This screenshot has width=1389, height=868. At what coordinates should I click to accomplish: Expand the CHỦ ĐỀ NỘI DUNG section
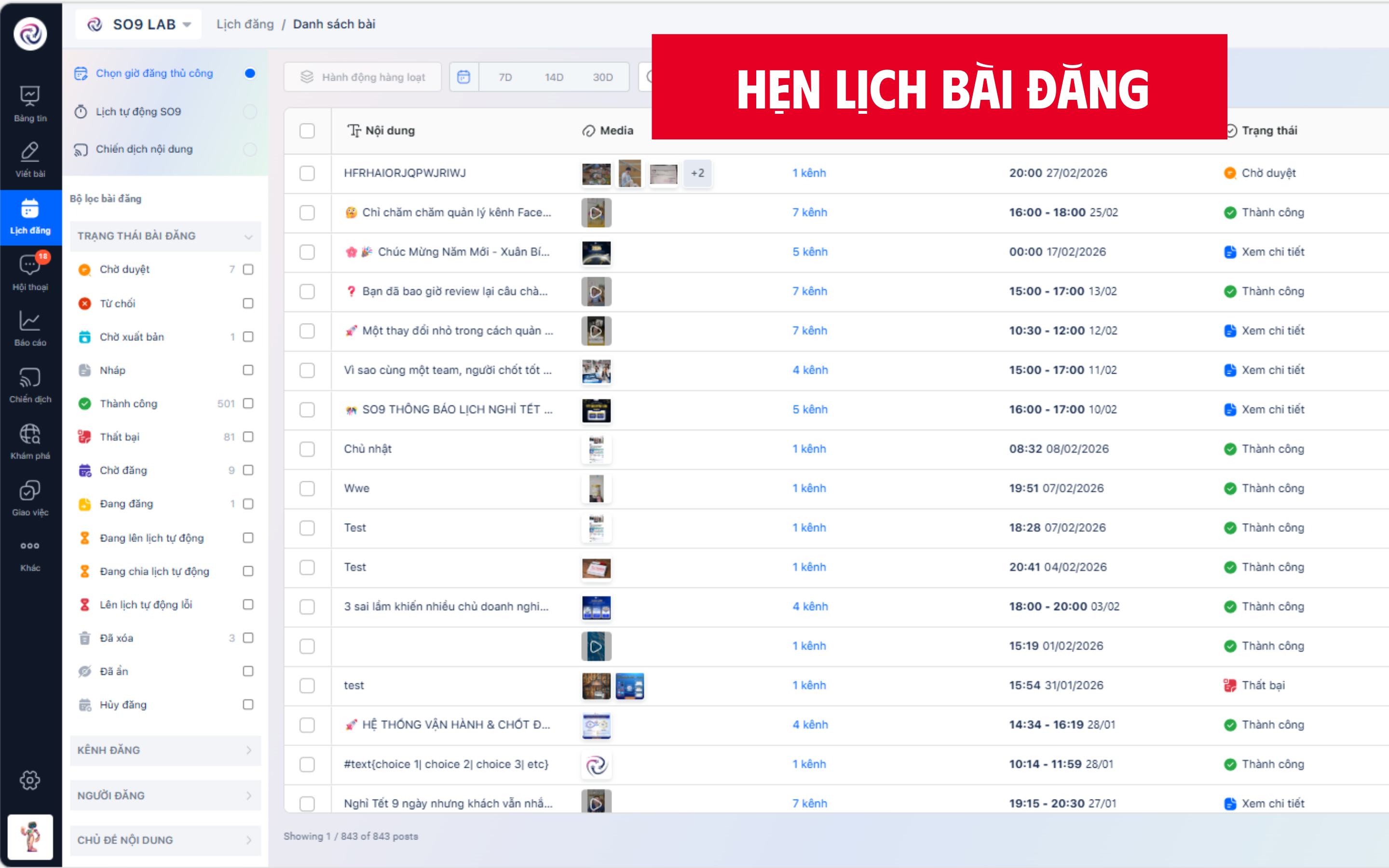(x=165, y=840)
